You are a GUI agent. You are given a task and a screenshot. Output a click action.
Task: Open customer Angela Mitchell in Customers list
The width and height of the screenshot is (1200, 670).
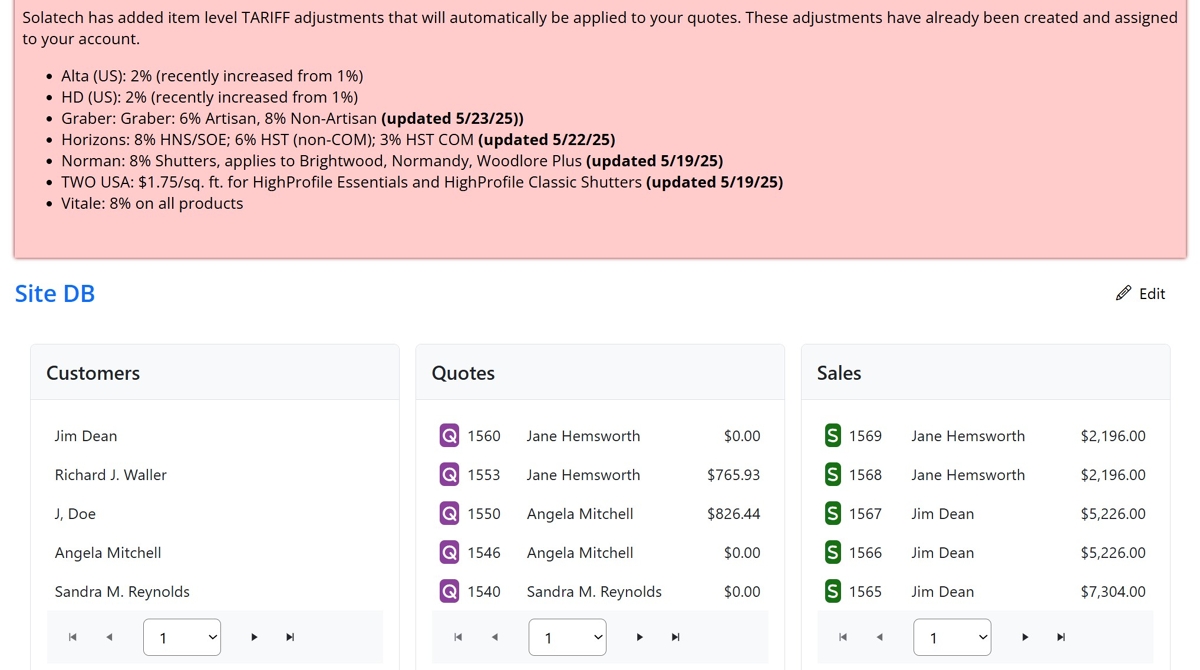pyautogui.click(x=108, y=553)
